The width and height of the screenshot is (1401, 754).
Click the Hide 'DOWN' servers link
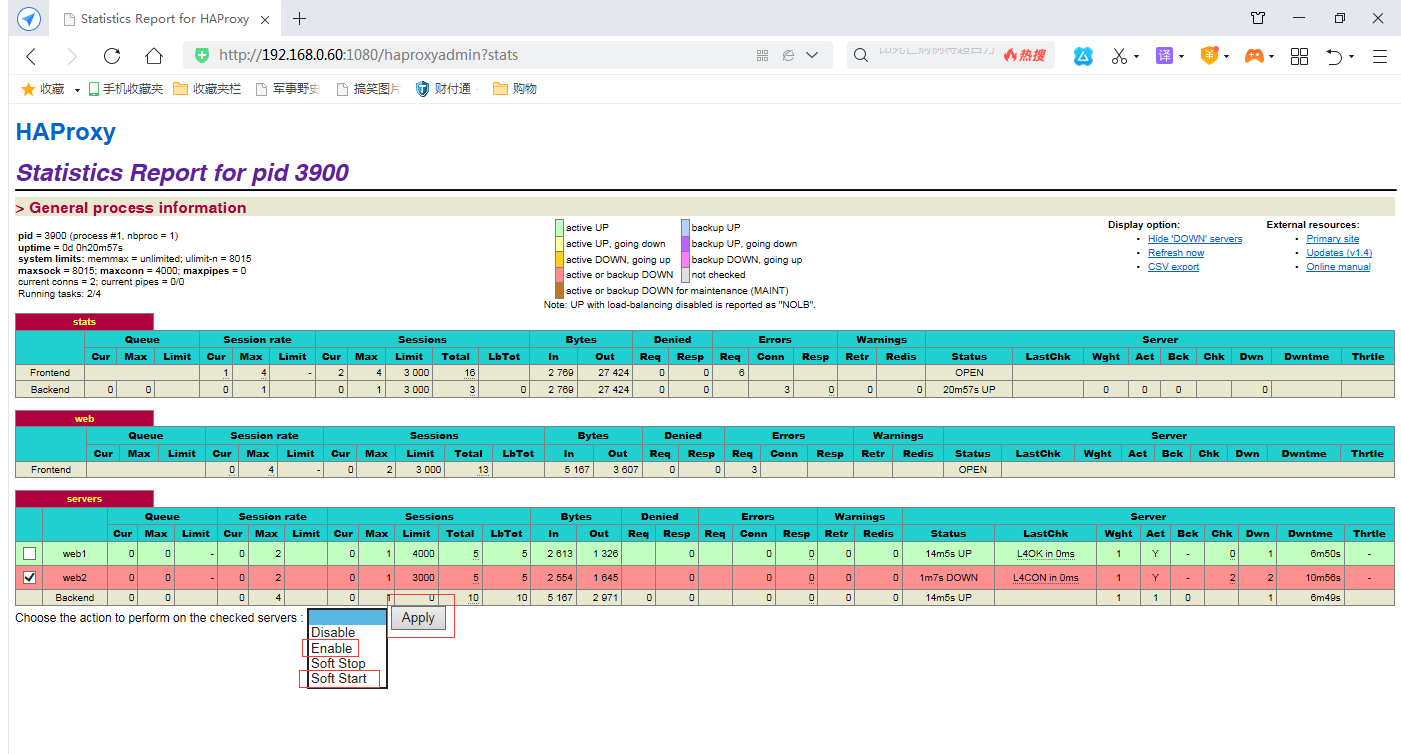pyautogui.click(x=1195, y=239)
